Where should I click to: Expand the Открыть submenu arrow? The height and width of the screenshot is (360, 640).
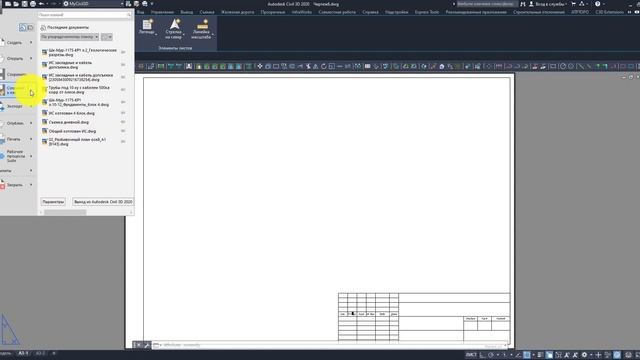pos(31,58)
